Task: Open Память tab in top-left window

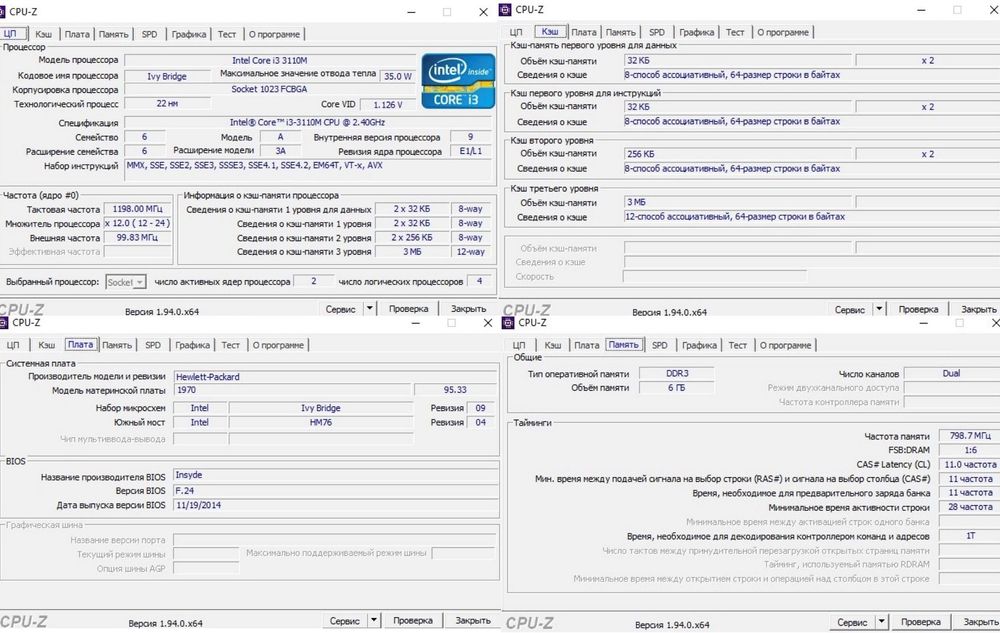Action: [114, 34]
